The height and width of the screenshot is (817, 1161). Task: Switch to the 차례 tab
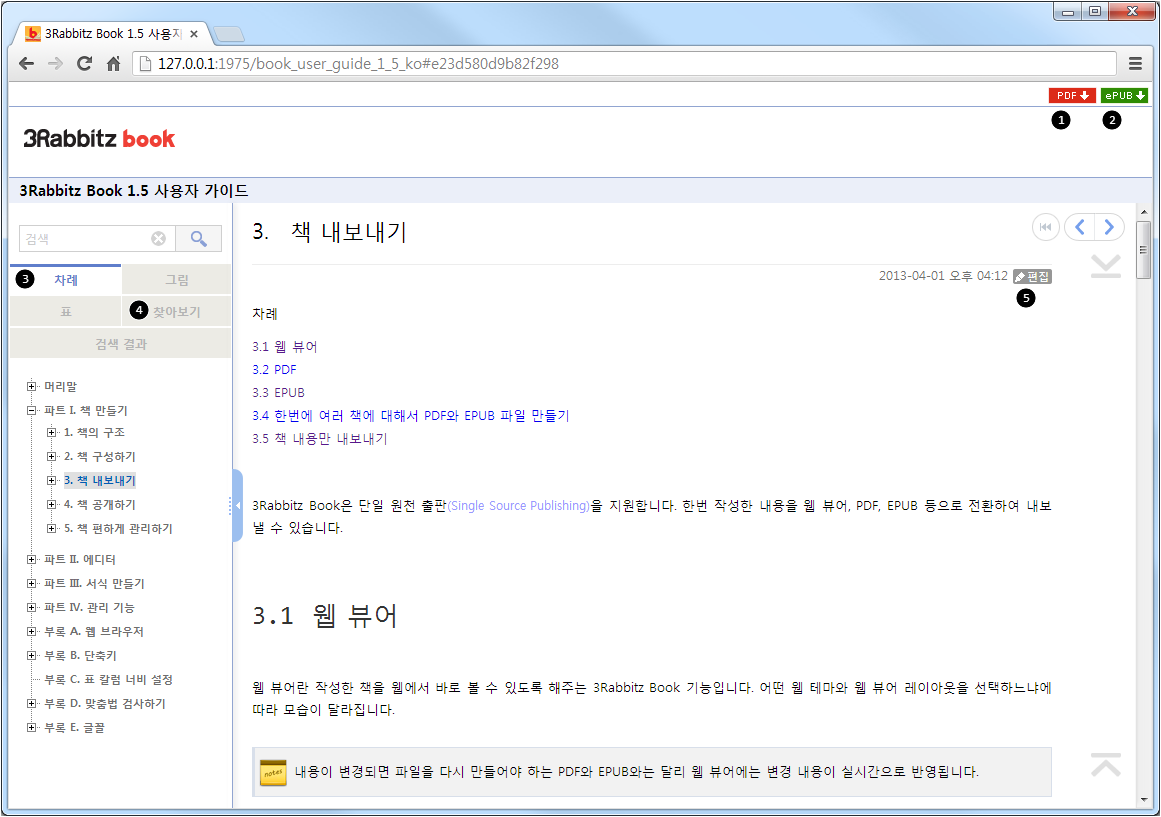click(66, 279)
